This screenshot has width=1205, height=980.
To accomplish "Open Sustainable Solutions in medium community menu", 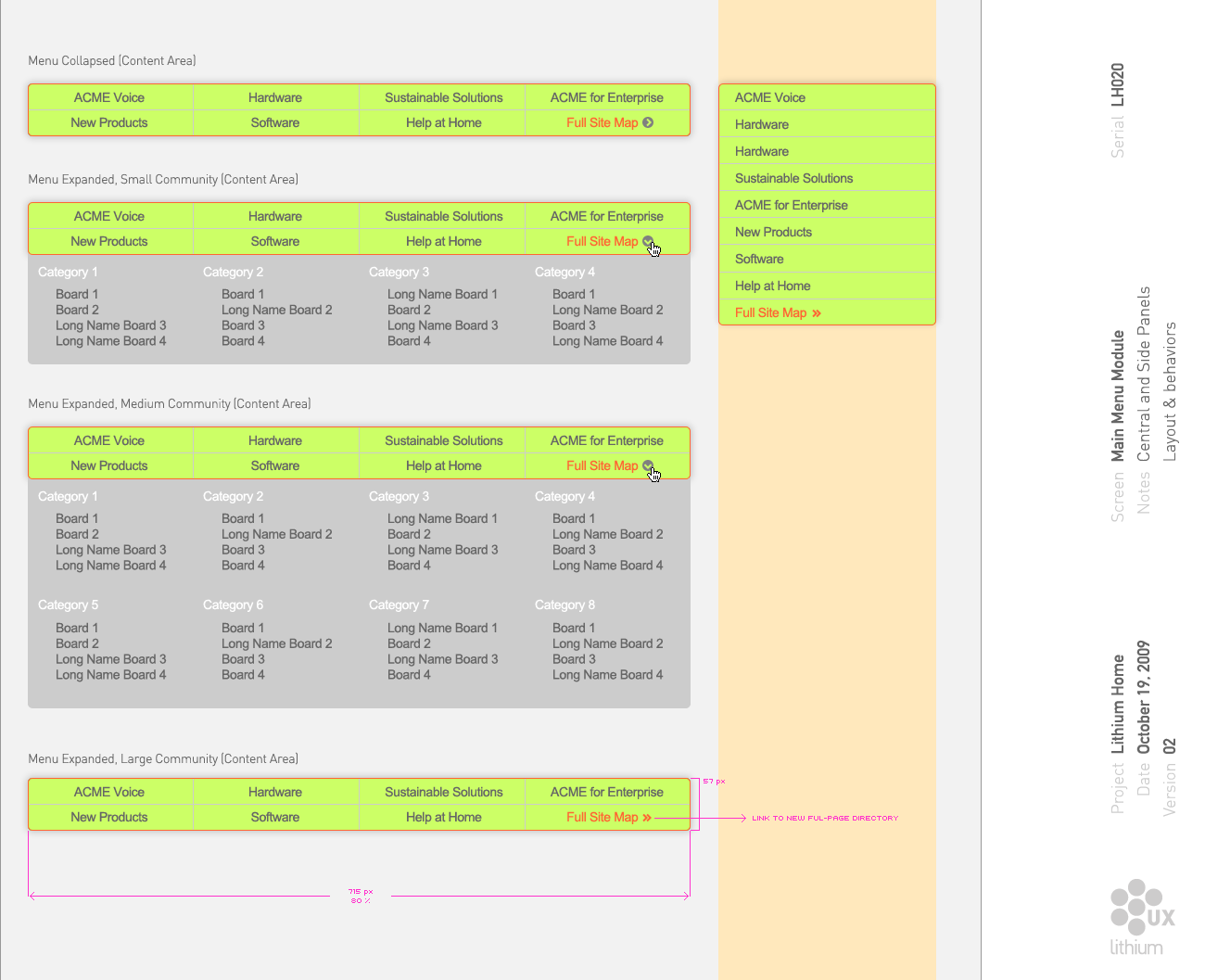I will (x=444, y=440).
